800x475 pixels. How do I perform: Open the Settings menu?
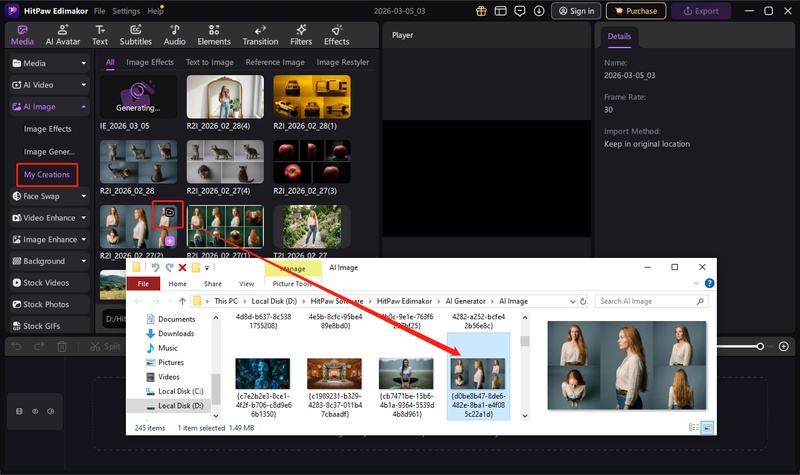tap(126, 10)
